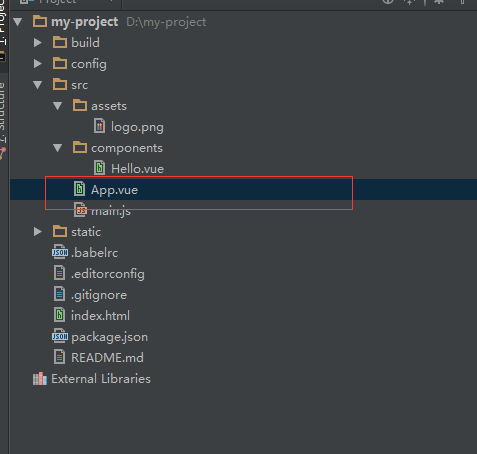Collapse the src folder arrow

click(38, 85)
